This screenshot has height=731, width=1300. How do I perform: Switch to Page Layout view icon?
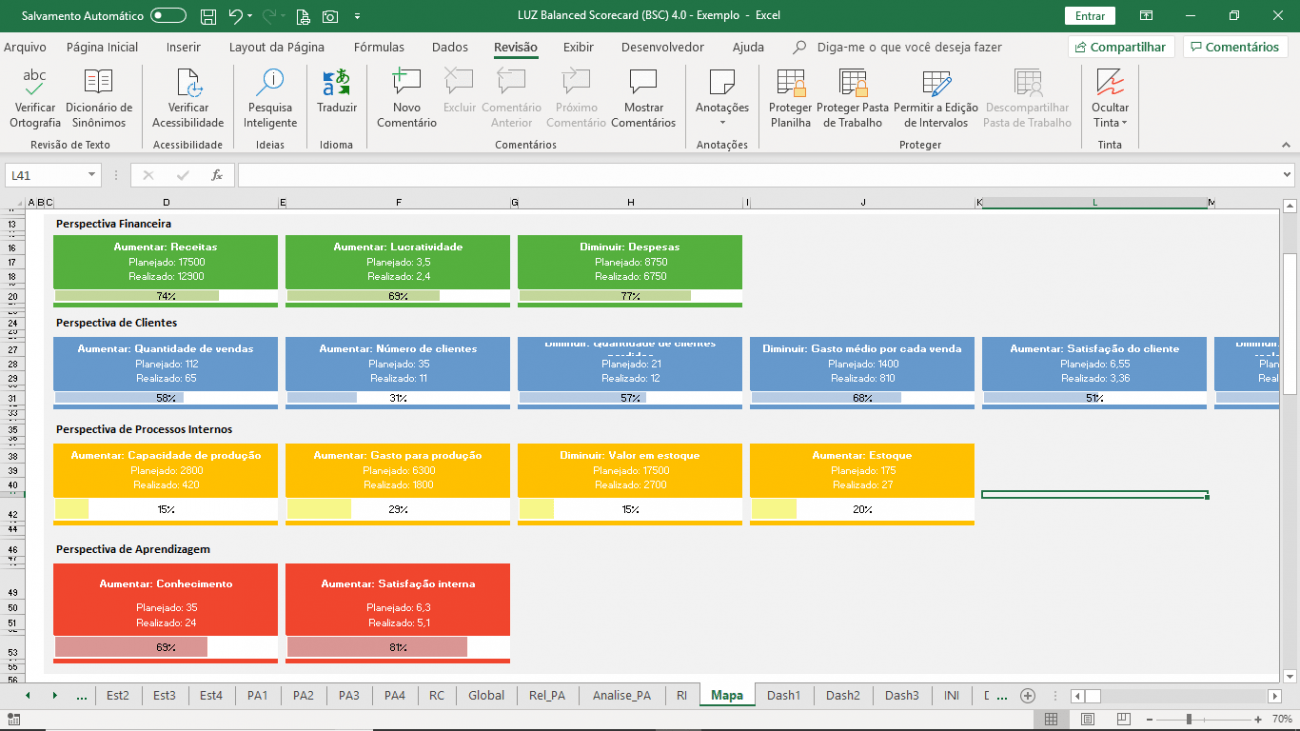1087,719
